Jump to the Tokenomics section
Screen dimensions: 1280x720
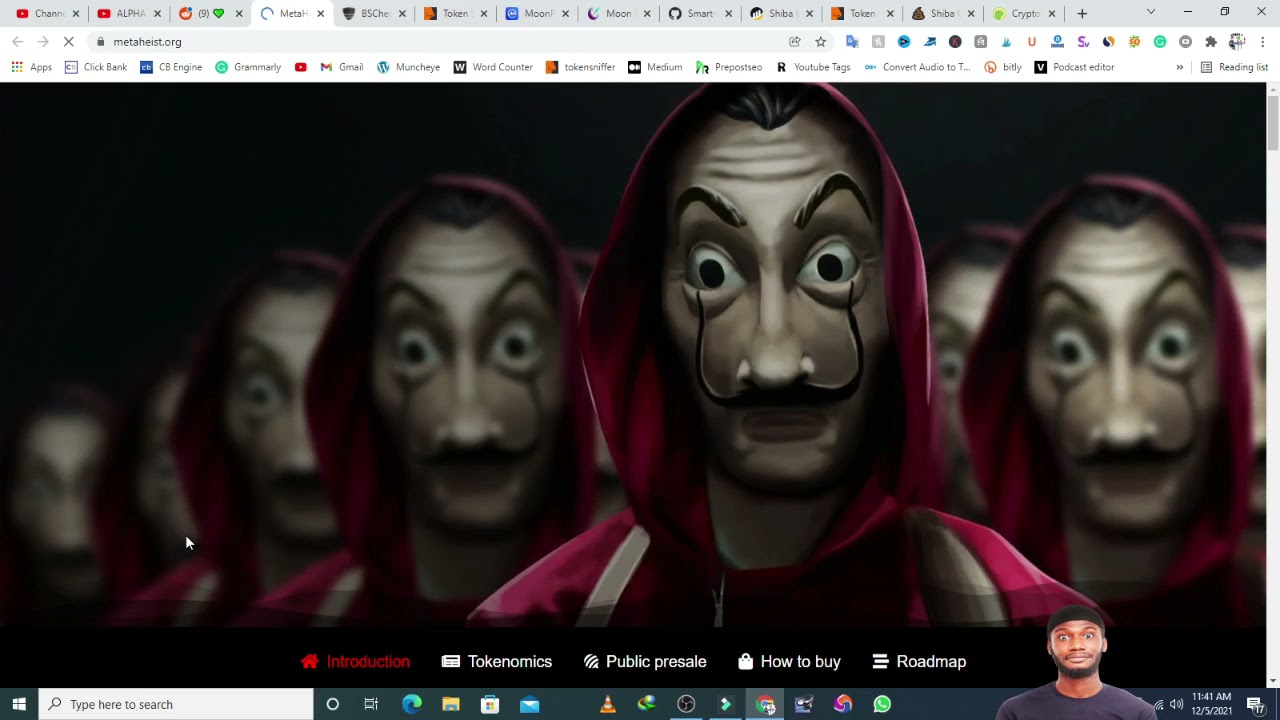click(497, 662)
